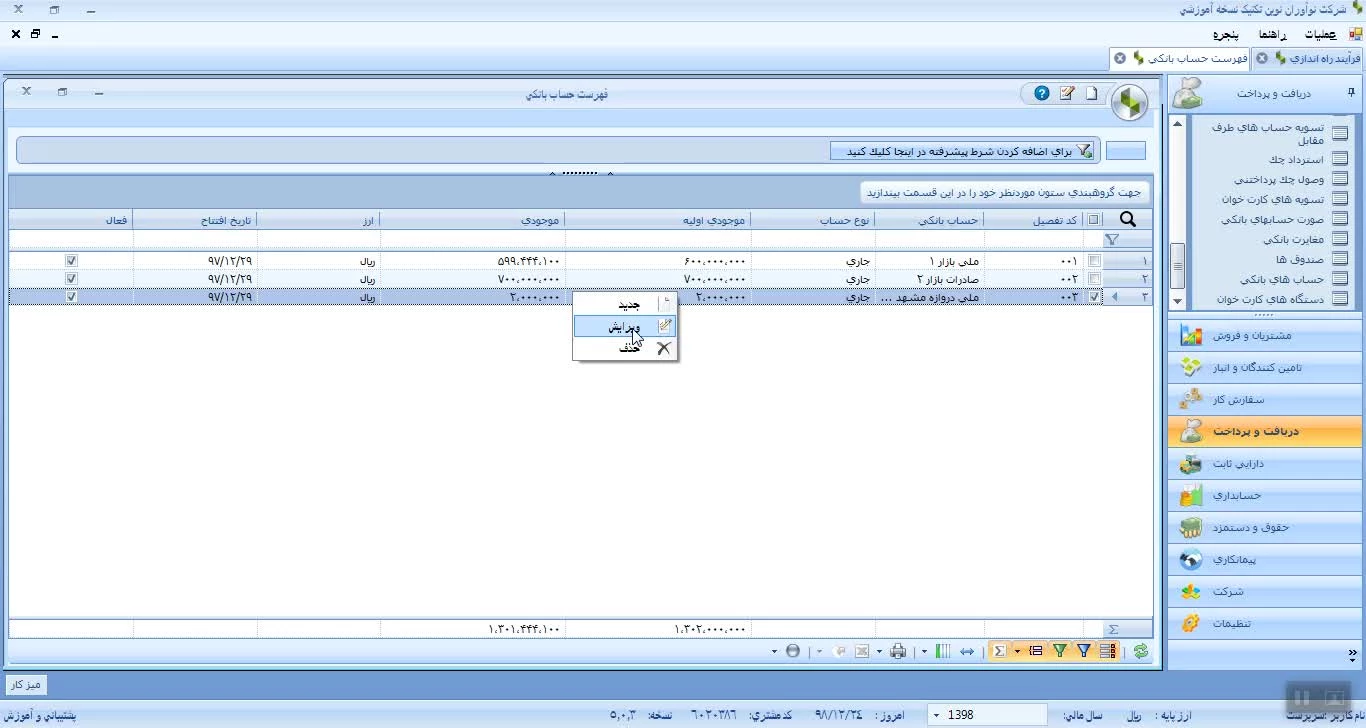The image size is (1366, 728).
Task: Toggle the select-all checkbox in grid header
Action: click(x=1094, y=220)
